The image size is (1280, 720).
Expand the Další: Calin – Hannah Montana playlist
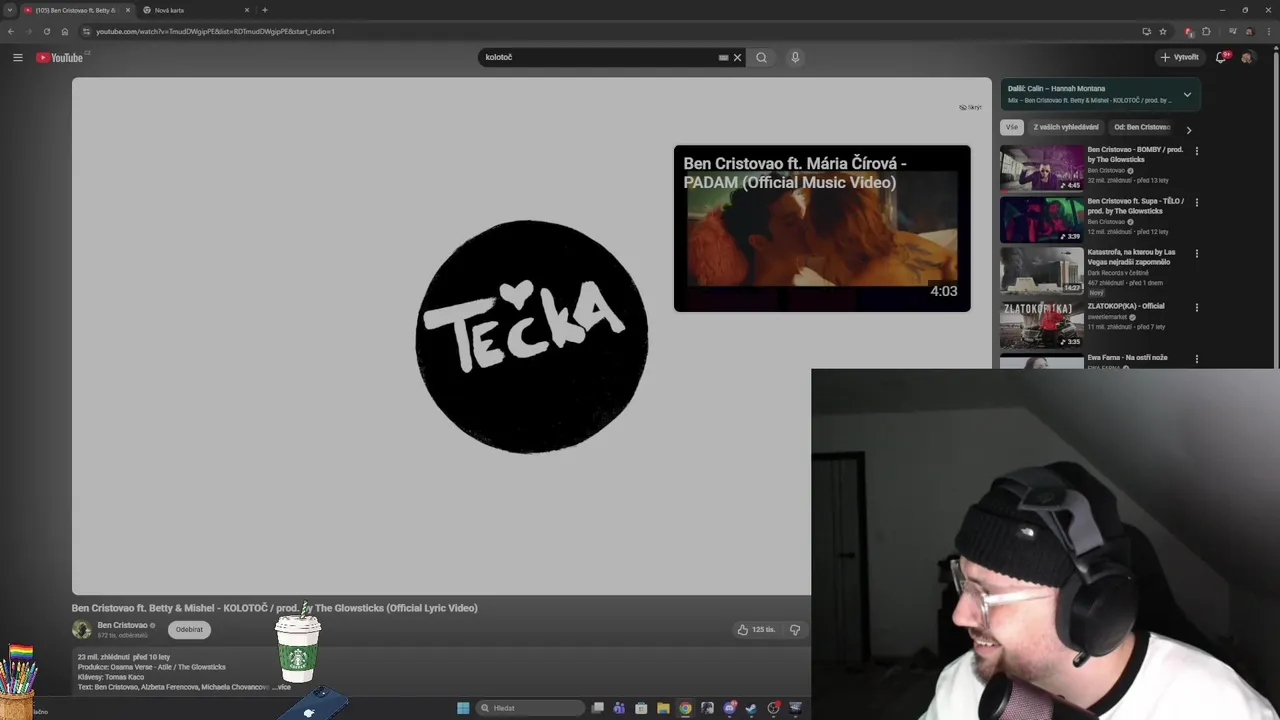1187,95
